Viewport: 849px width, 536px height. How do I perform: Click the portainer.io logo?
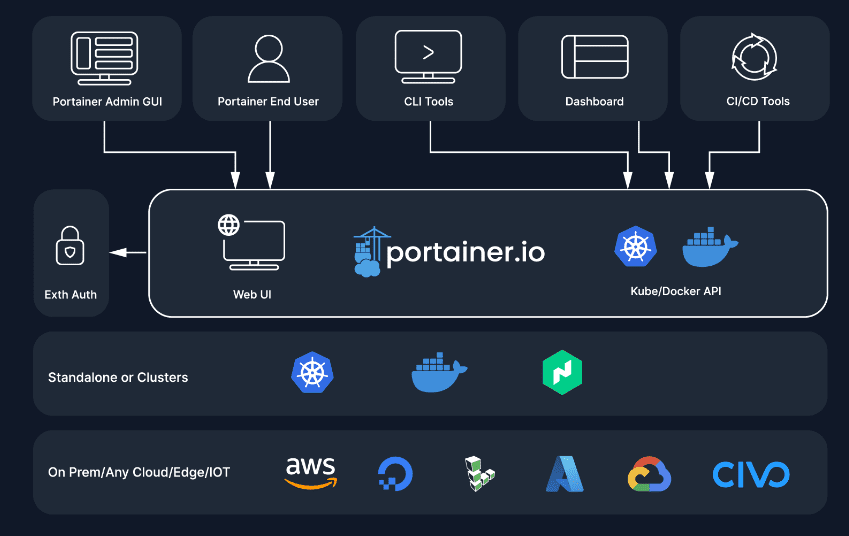tap(449, 252)
